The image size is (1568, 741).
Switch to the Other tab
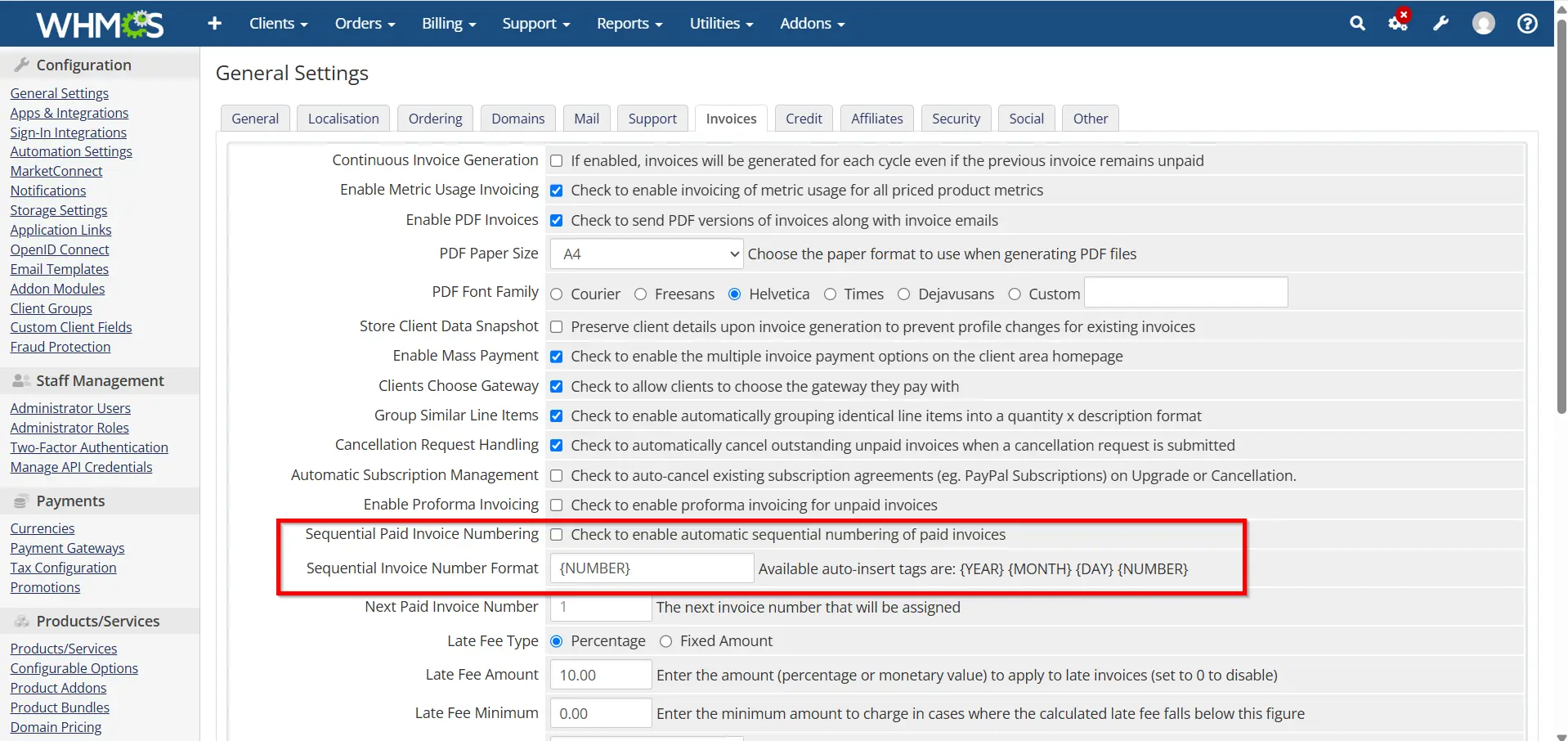point(1091,119)
